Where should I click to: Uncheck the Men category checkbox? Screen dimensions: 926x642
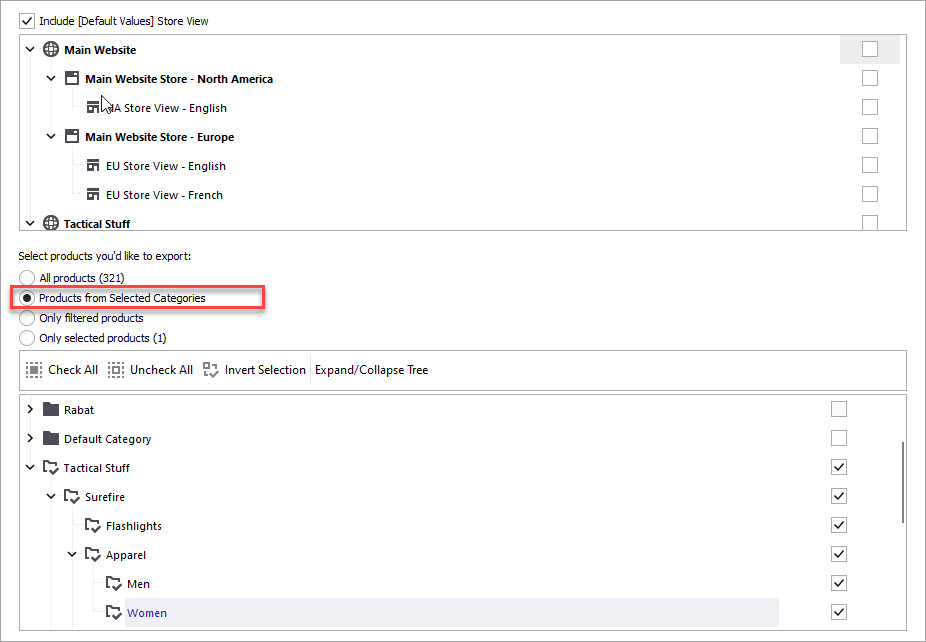tap(839, 582)
